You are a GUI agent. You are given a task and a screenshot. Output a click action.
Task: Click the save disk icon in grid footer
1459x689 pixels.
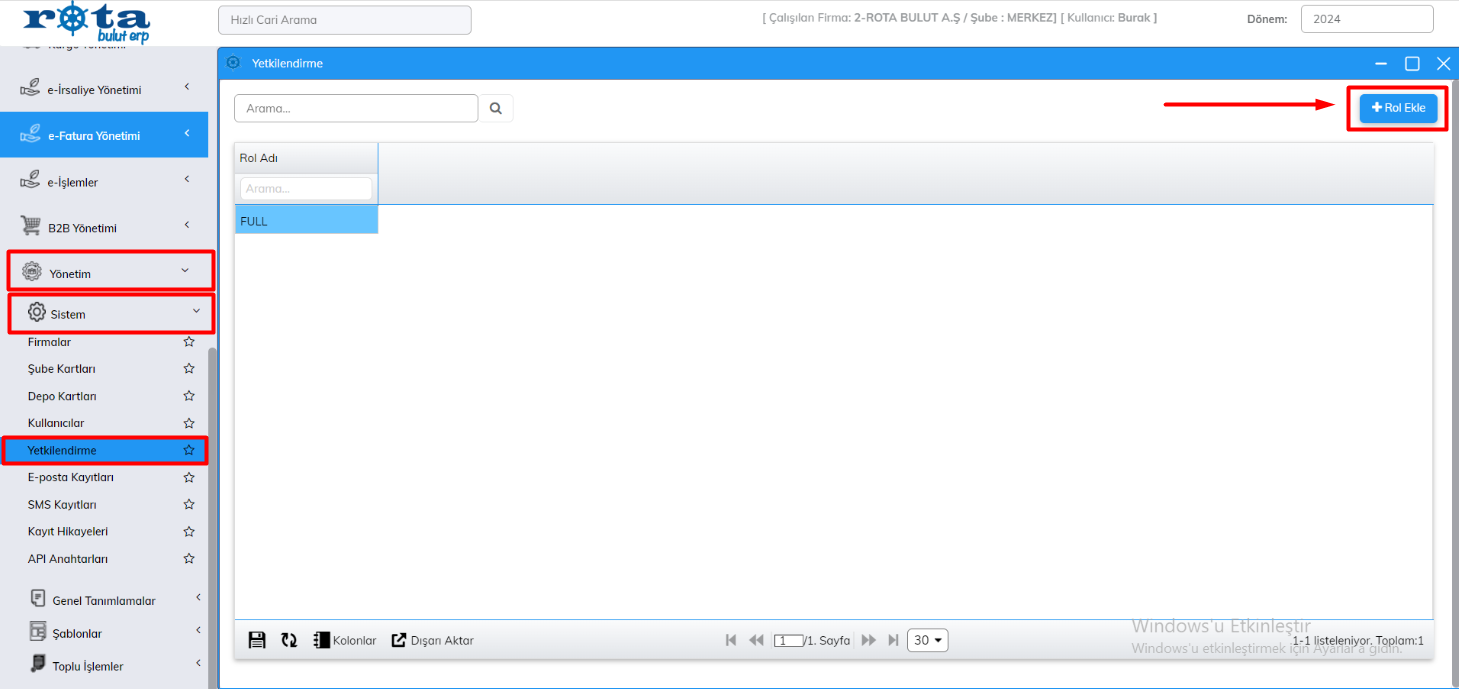coord(257,640)
